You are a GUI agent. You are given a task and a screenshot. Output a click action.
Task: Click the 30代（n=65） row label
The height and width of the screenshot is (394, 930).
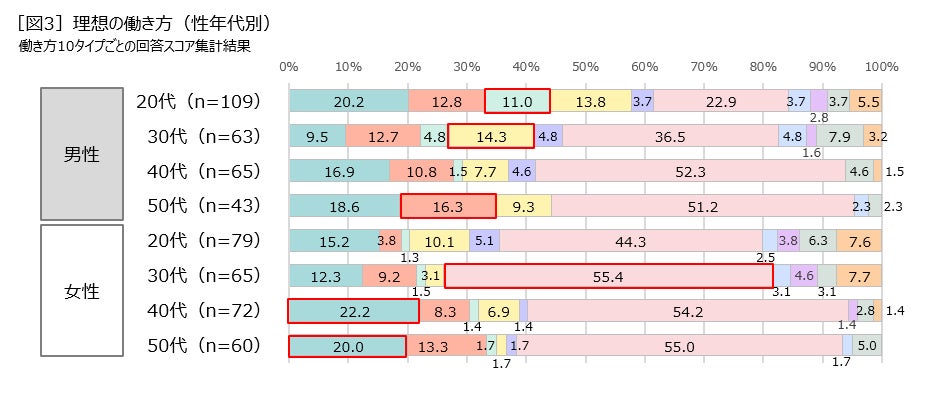tap(204, 276)
